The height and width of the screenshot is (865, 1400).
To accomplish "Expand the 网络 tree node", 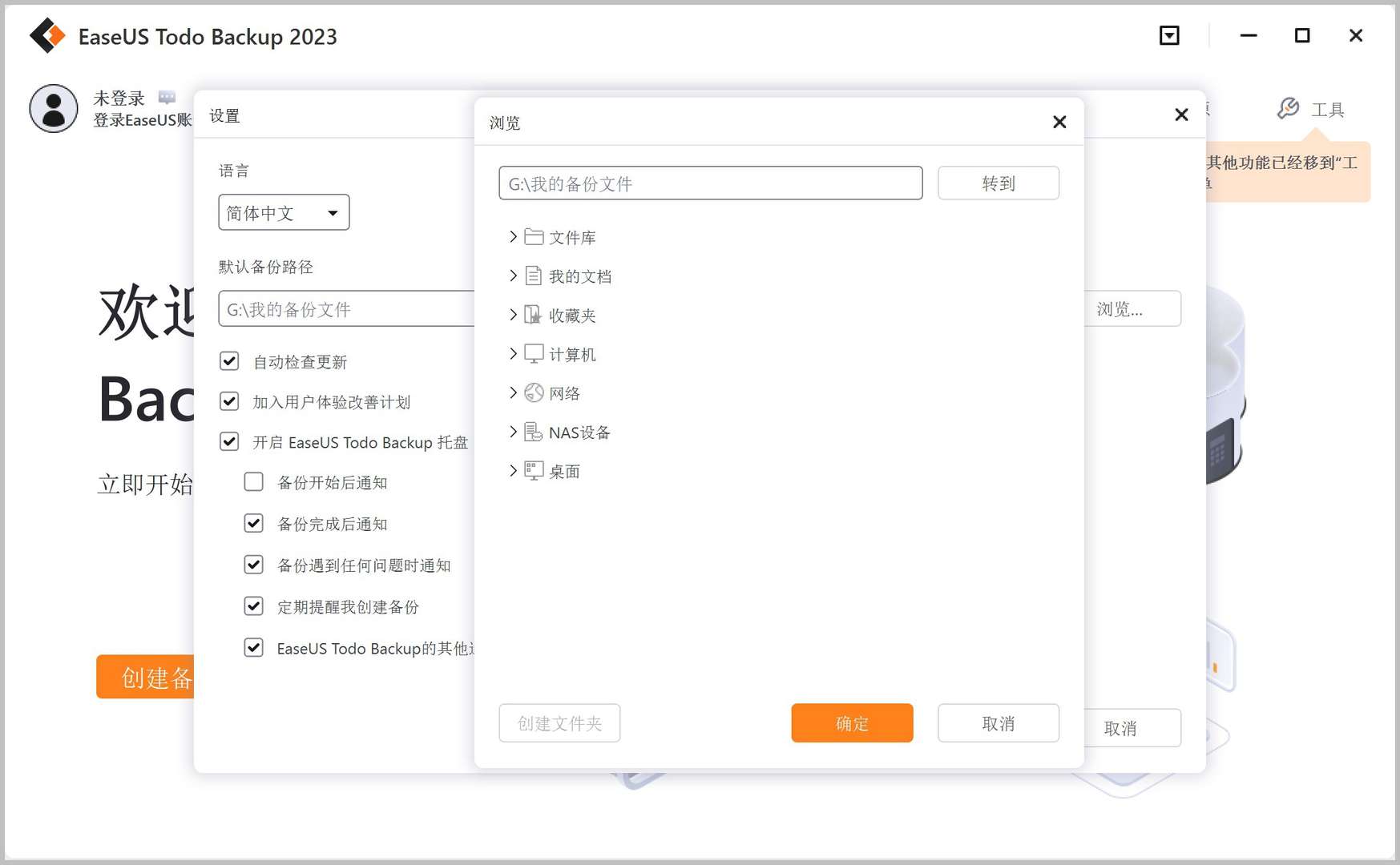I will point(514,392).
